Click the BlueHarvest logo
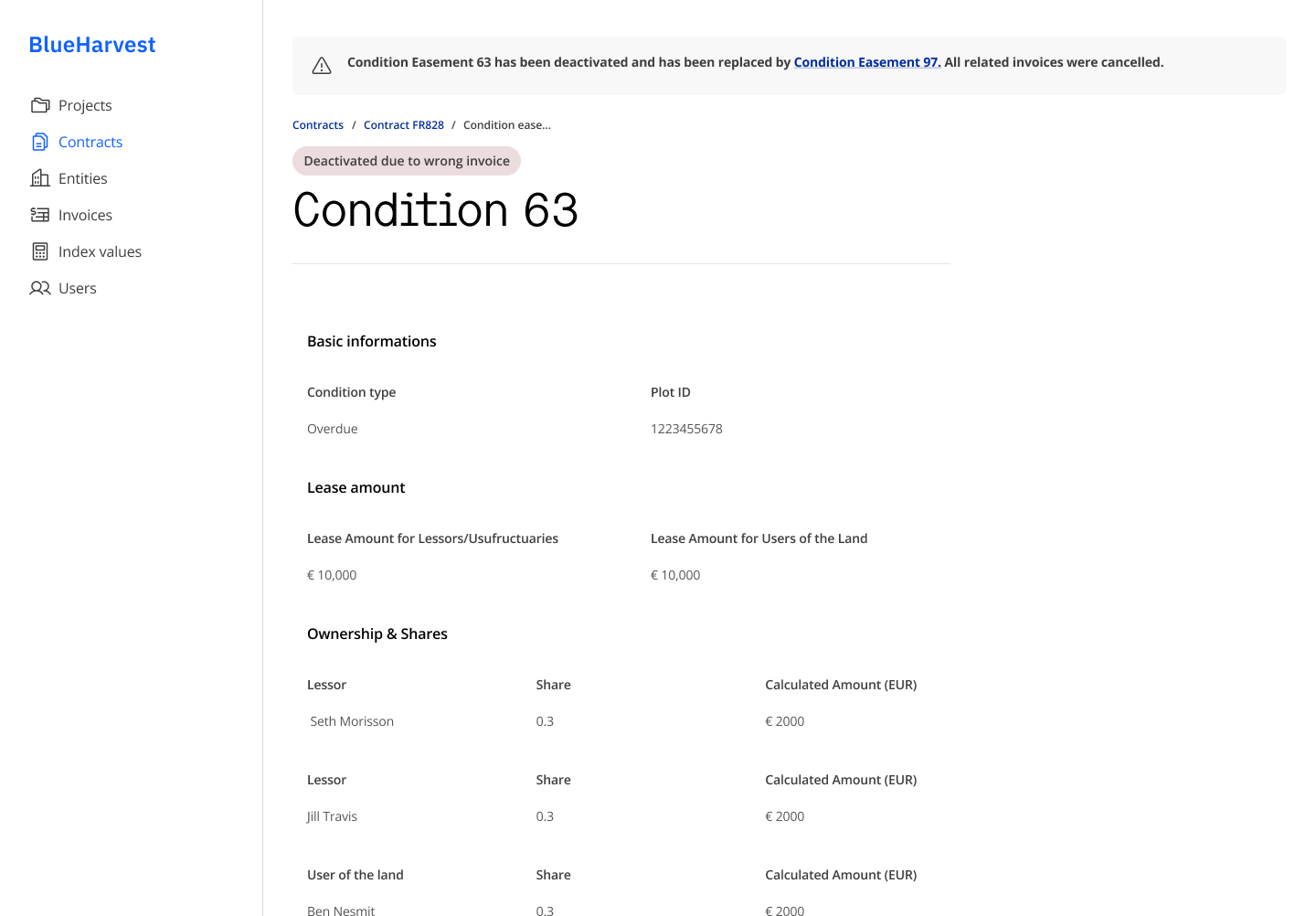 pos(92,45)
